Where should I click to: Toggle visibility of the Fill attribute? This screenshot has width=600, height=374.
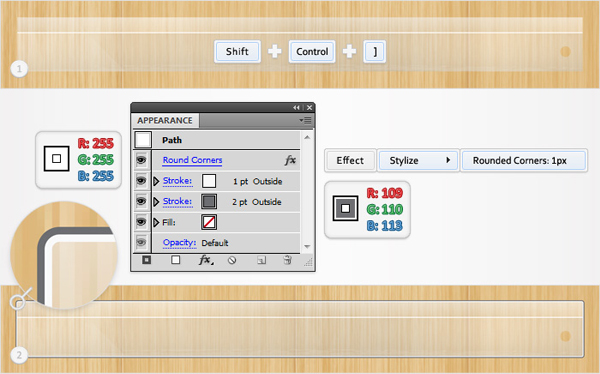click(142, 222)
